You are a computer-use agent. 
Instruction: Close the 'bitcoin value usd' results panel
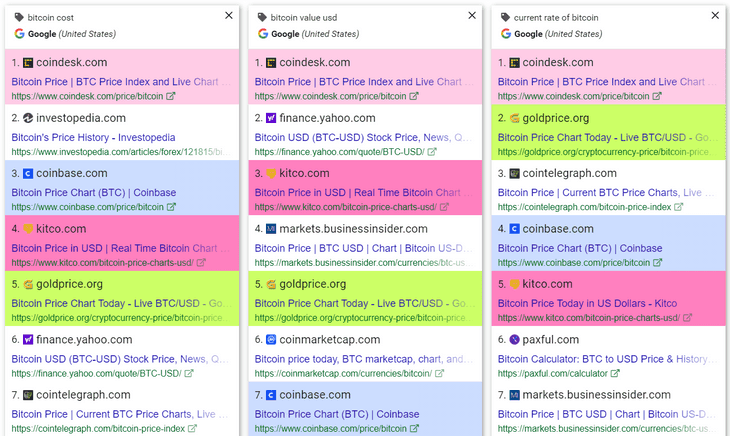pyautogui.click(x=472, y=15)
